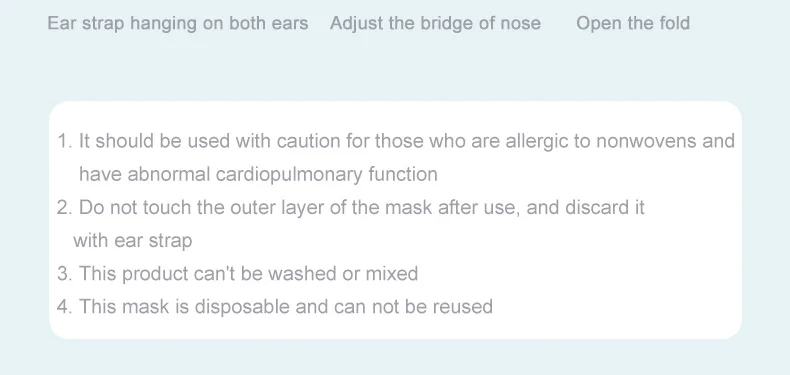Select the 'have abnormal cardiopulmonary function' line
The width and height of the screenshot is (790, 375).
pyautogui.click(x=258, y=174)
